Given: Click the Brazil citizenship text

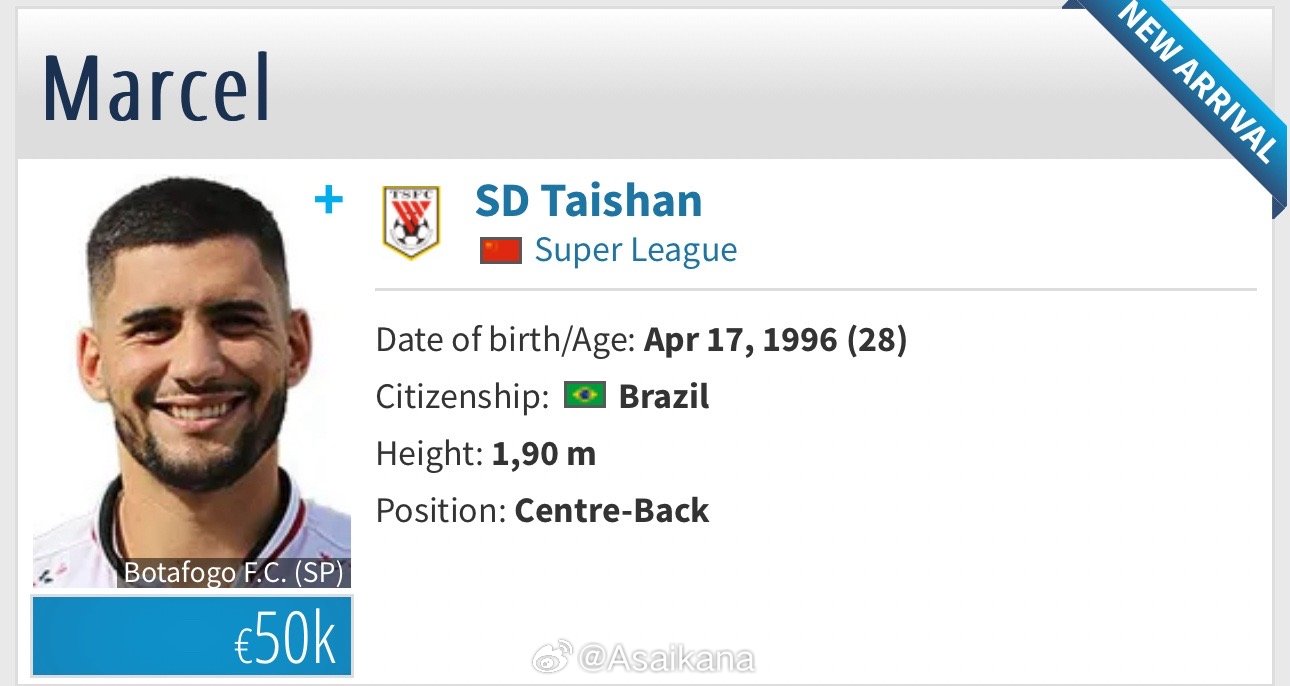Looking at the screenshot, I should click(664, 397).
